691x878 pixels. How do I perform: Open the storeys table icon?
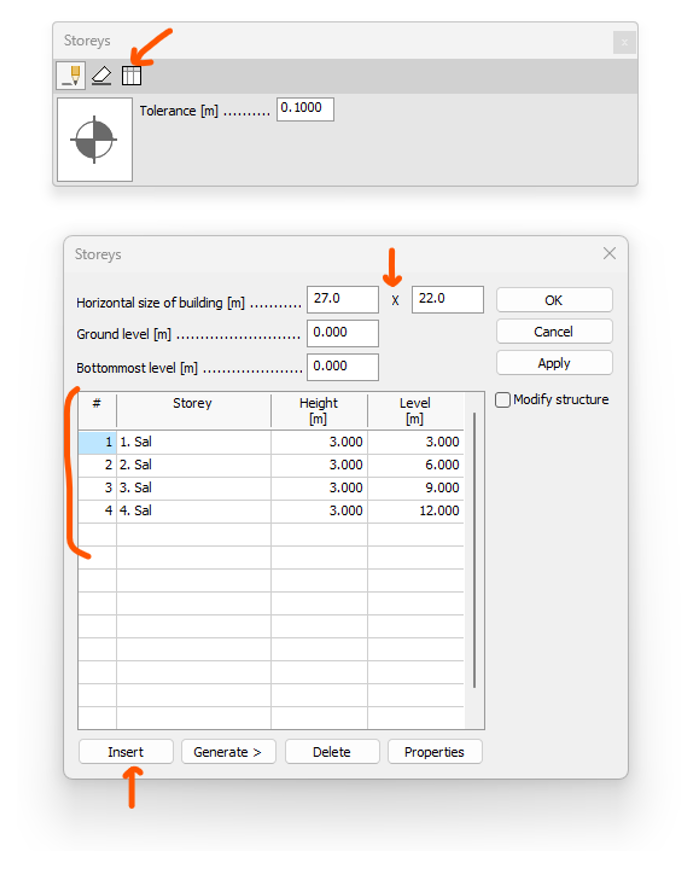[132, 76]
